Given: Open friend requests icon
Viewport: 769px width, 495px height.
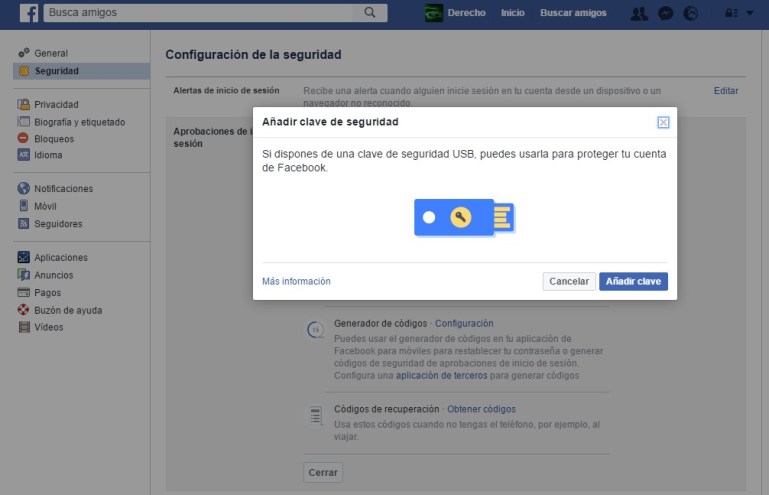Looking at the screenshot, I should (x=639, y=13).
